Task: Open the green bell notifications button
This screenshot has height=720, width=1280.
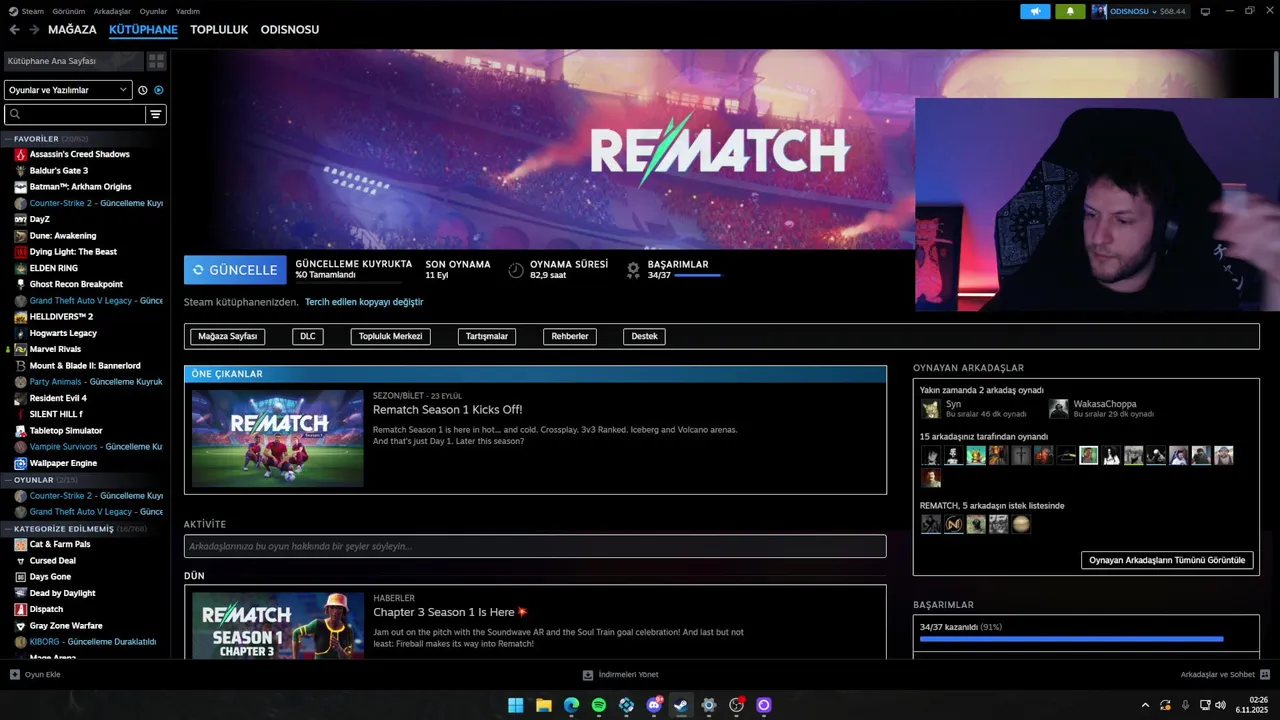Action: pyautogui.click(x=1070, y=12)
